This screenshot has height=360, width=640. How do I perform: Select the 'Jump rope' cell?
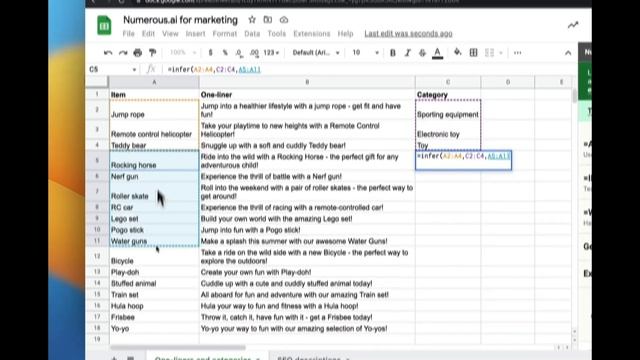click(154, 110)
